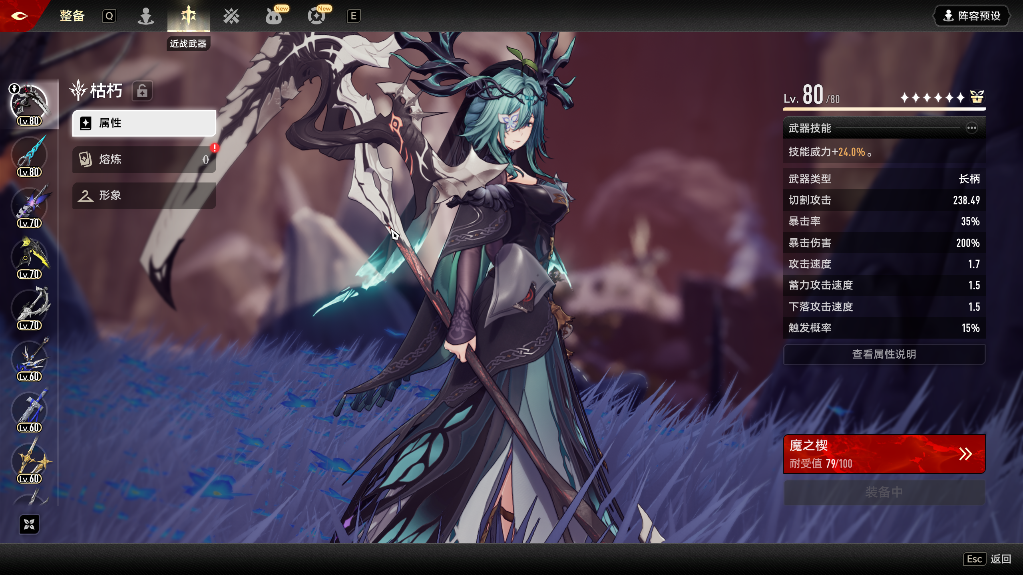Select the golden sword weapon Lv.60
Screen dimensions: 1023x575
(29, 461)
